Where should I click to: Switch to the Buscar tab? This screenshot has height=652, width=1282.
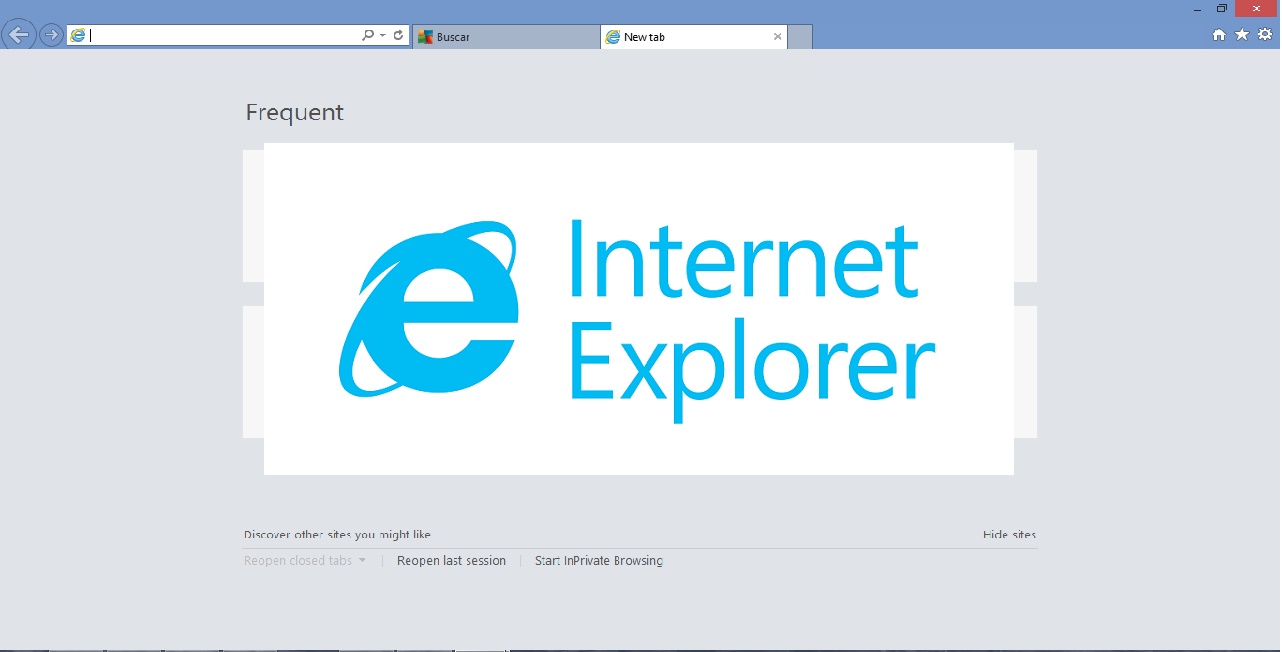506,37
